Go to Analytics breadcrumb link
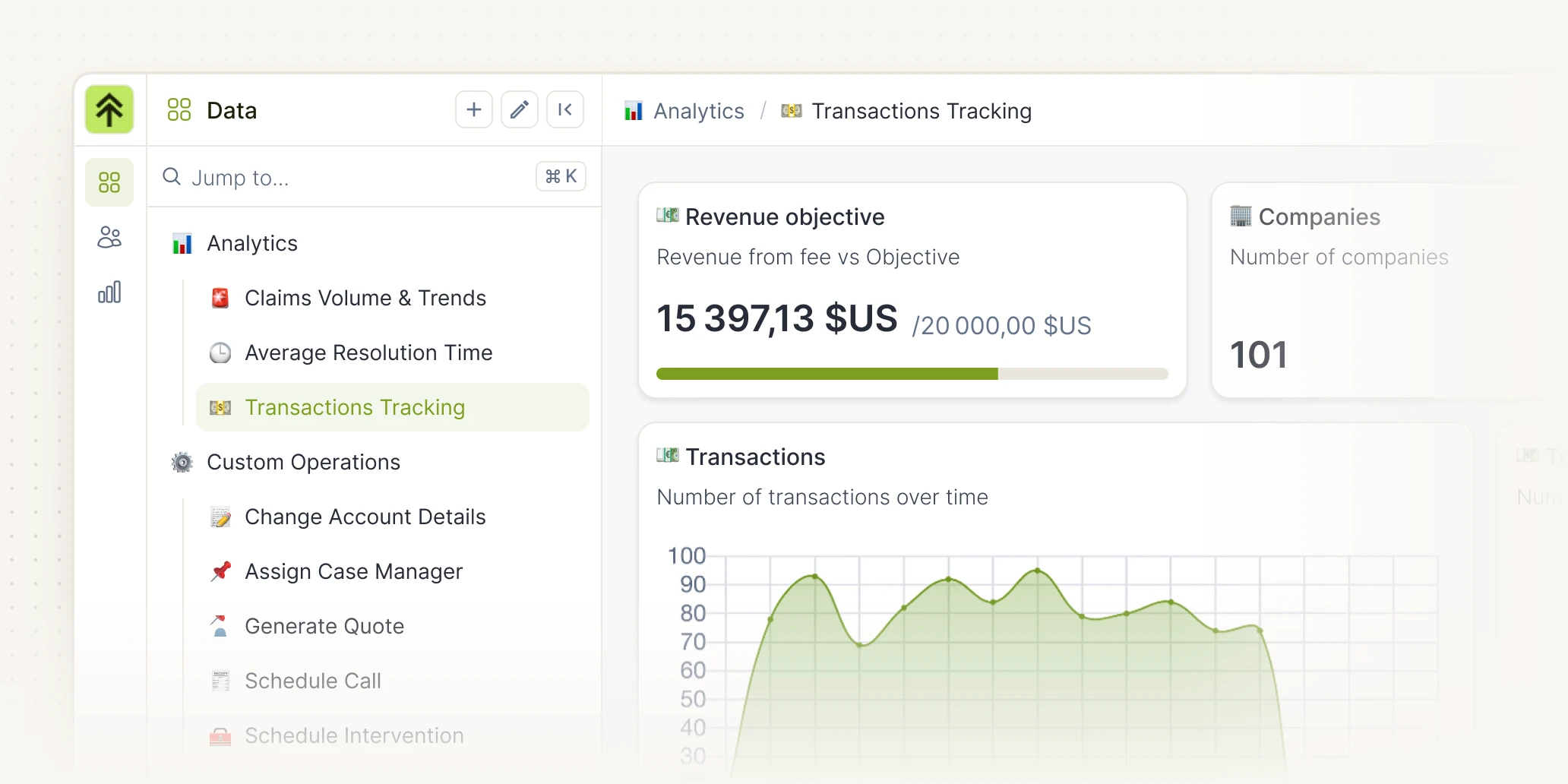The width and height of the screenshot is (1568, 784). 699,111
